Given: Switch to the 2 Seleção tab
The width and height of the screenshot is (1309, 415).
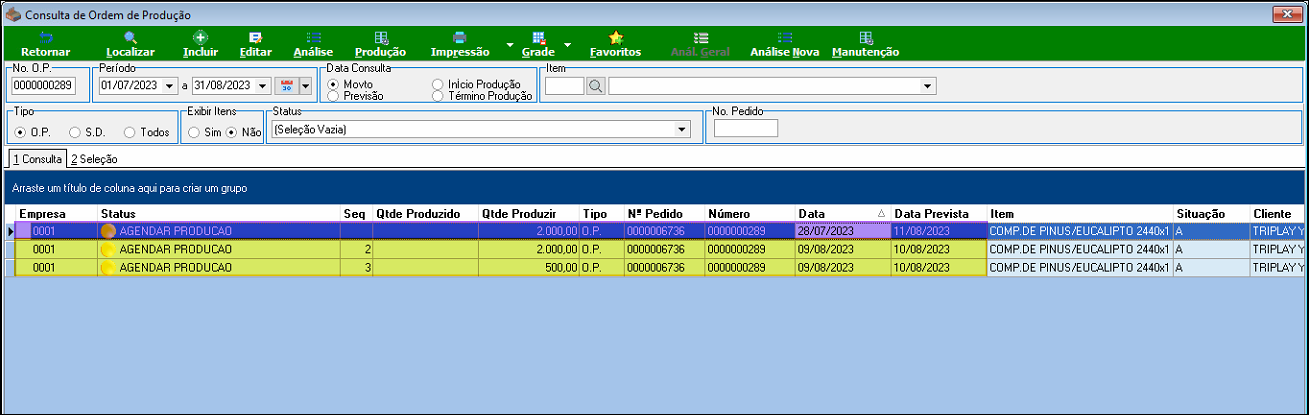Looking at the screenshot, I should (x=93, y=159).
